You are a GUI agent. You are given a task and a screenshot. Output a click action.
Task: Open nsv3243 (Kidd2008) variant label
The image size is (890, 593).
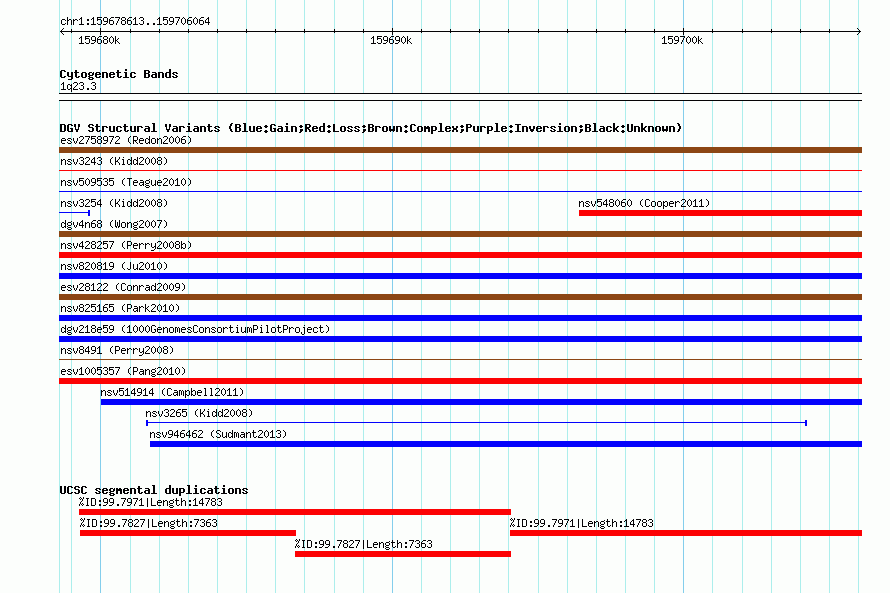[x=114, y=161]
